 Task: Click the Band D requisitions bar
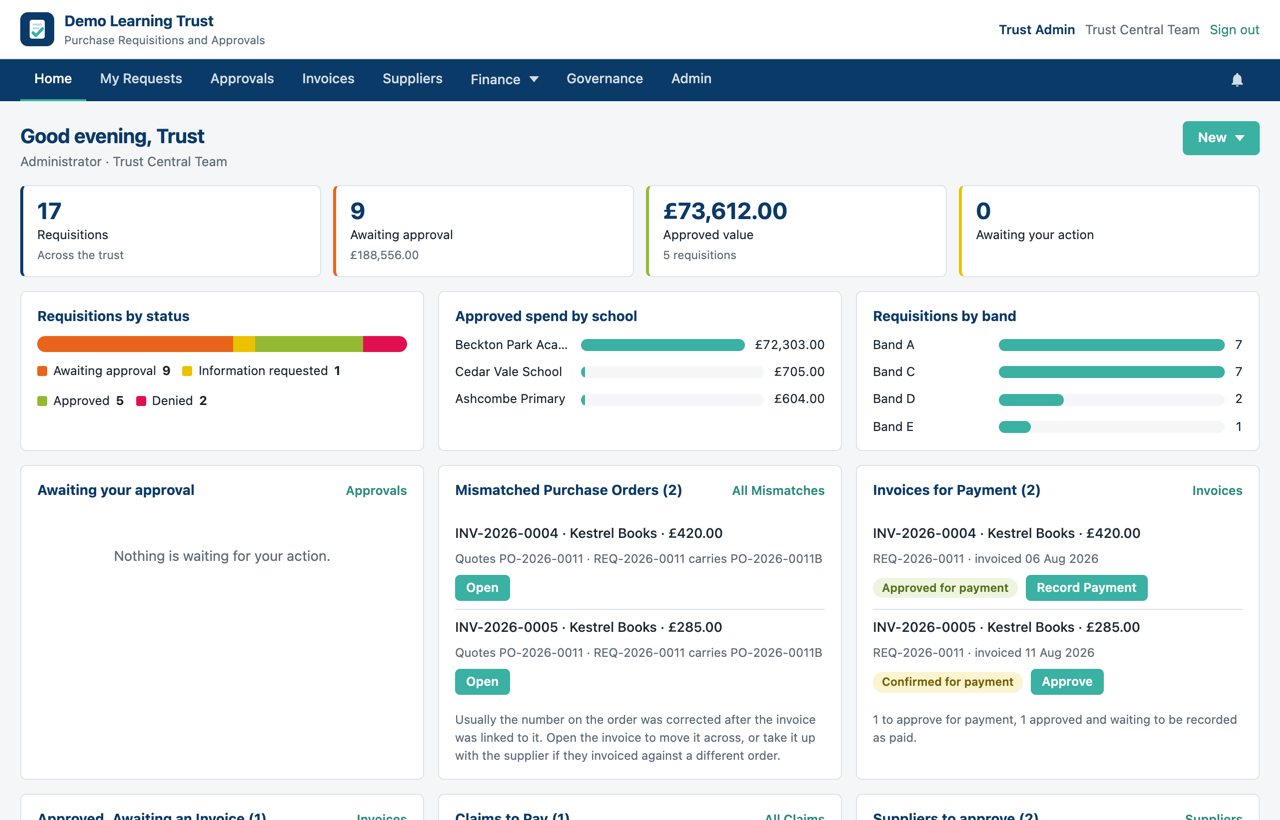coord(1031,399)
